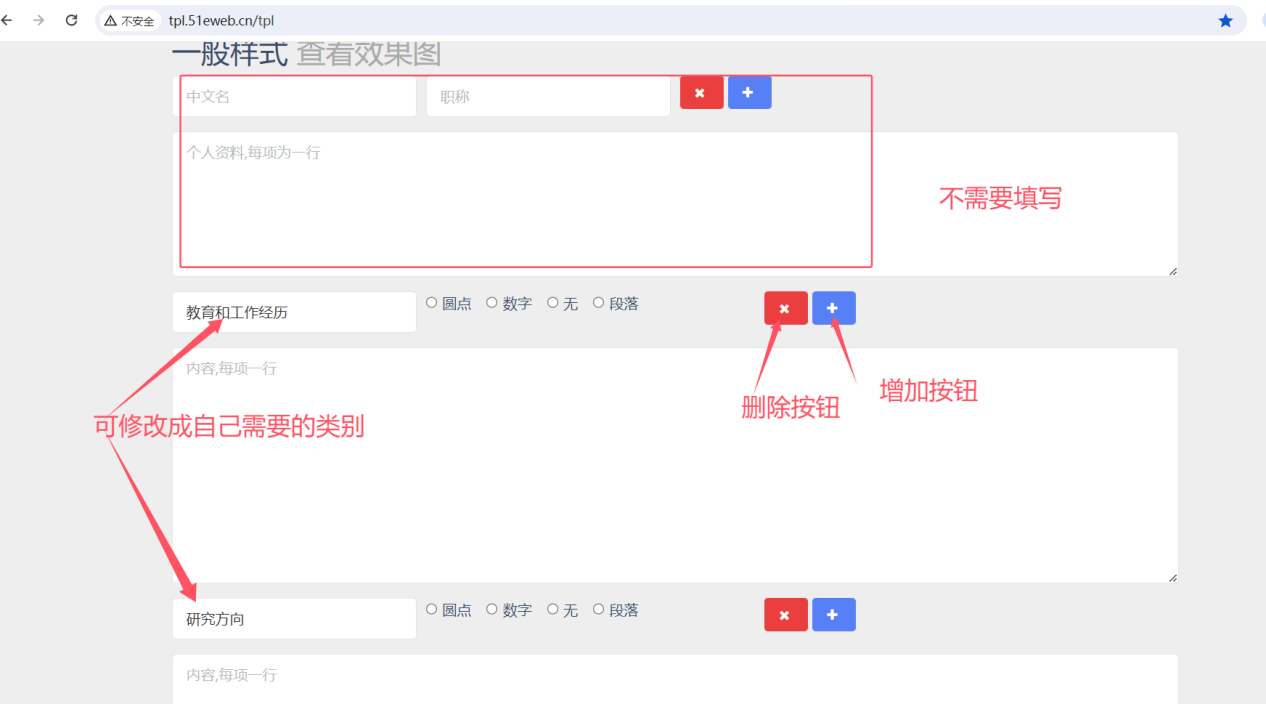This screenshot has width=1266, height=704.
Task: Click the 教育和工作经历 title field
Action: [x=294, y=312]
